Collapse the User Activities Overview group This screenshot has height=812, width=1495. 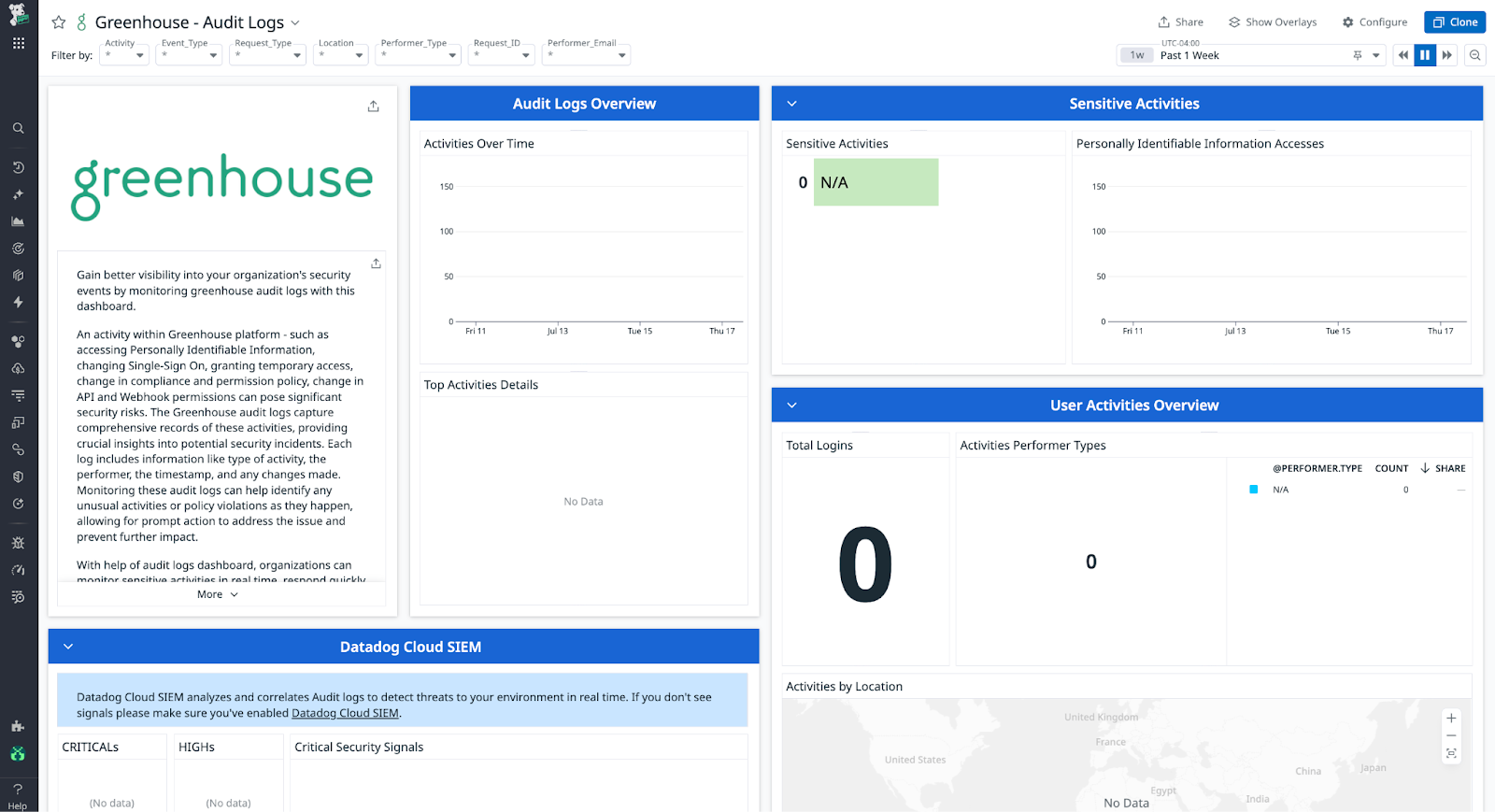(792, 406)
